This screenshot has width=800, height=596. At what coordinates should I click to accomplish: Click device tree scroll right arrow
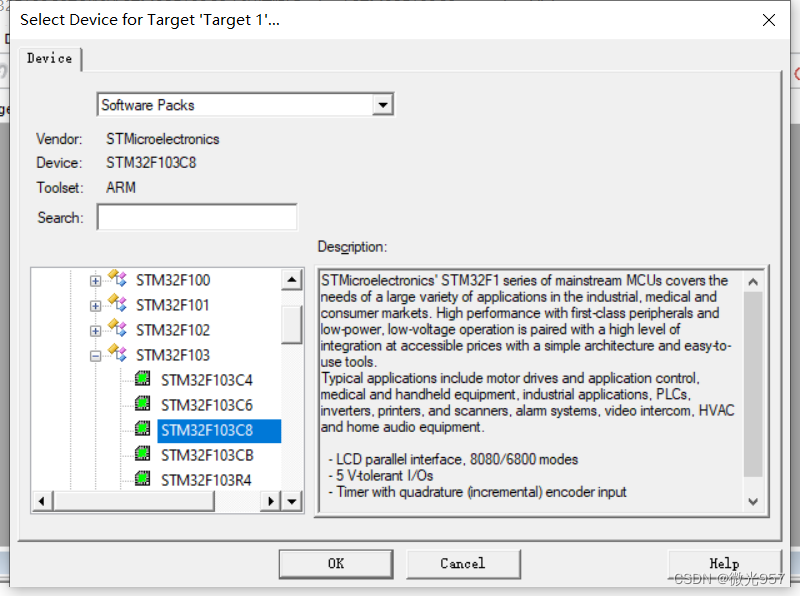(x=271, y=501)
